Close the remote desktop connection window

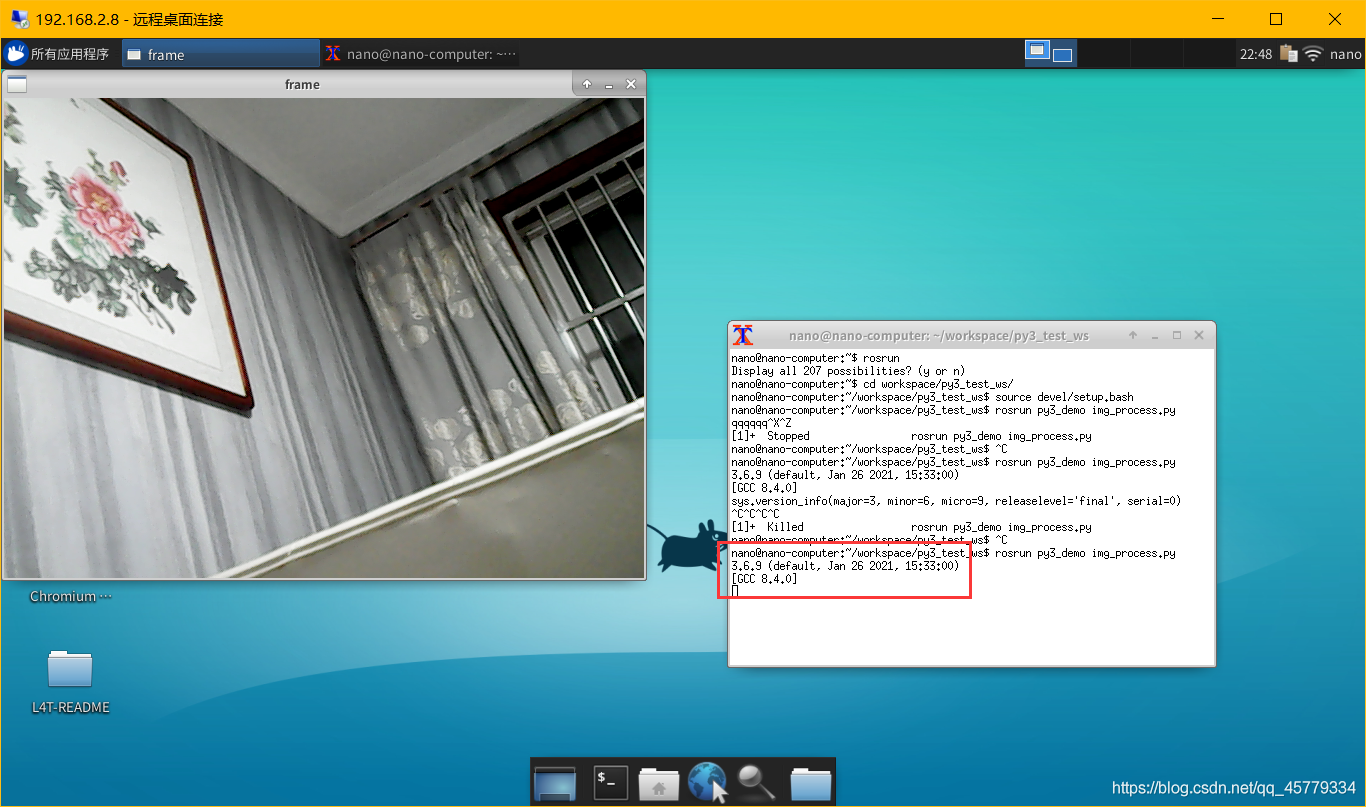click(1335, 19)
